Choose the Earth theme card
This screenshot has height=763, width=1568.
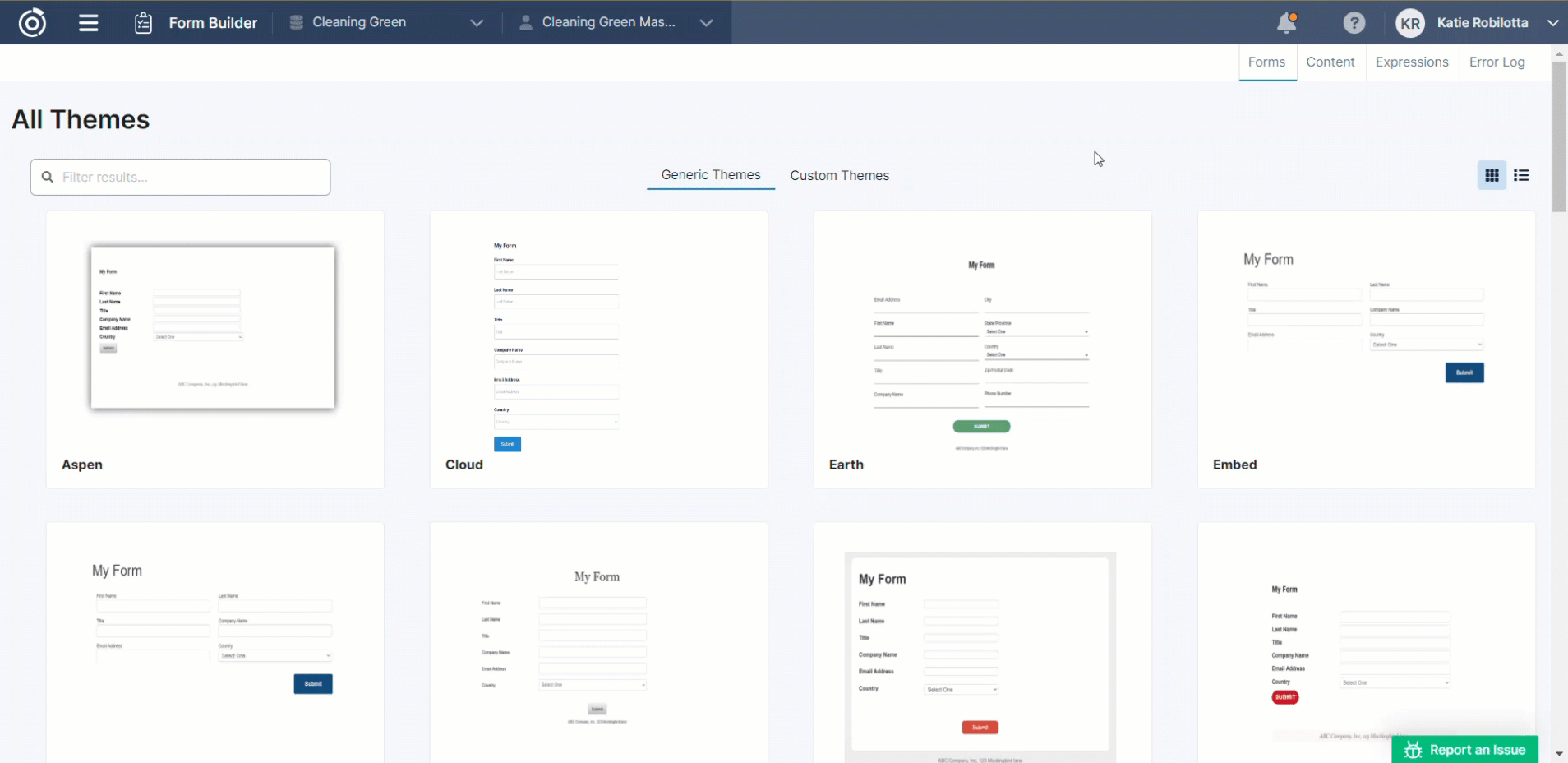pos(982,349)
